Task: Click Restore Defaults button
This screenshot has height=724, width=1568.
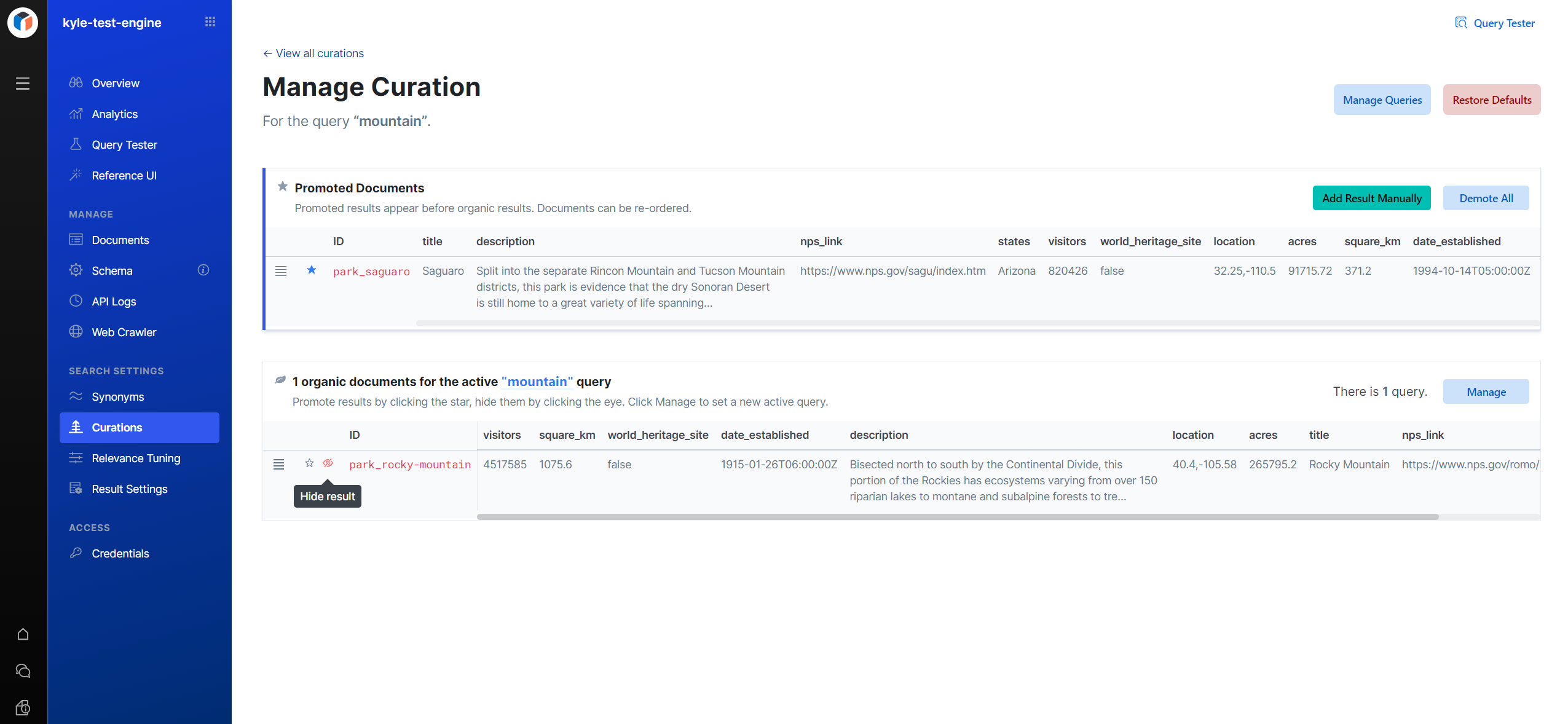Action: coord(1491,100)
